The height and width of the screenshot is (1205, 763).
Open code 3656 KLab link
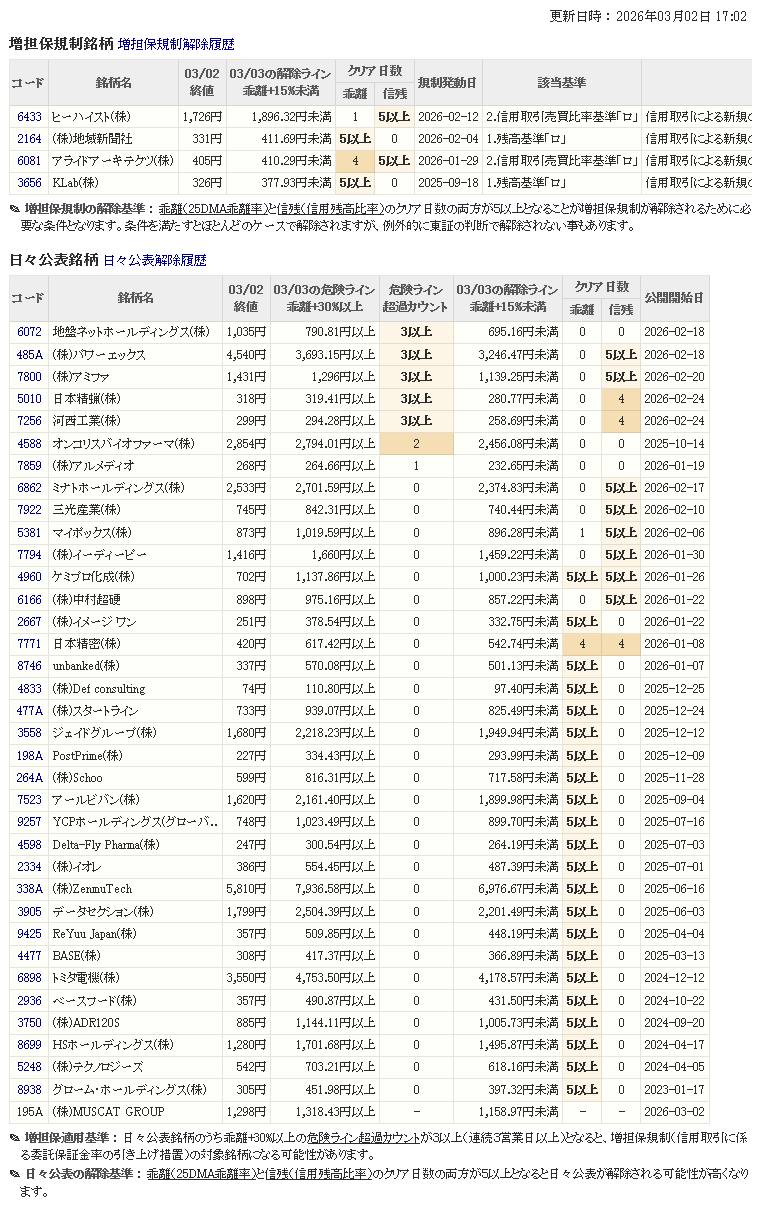click(29, 183)
